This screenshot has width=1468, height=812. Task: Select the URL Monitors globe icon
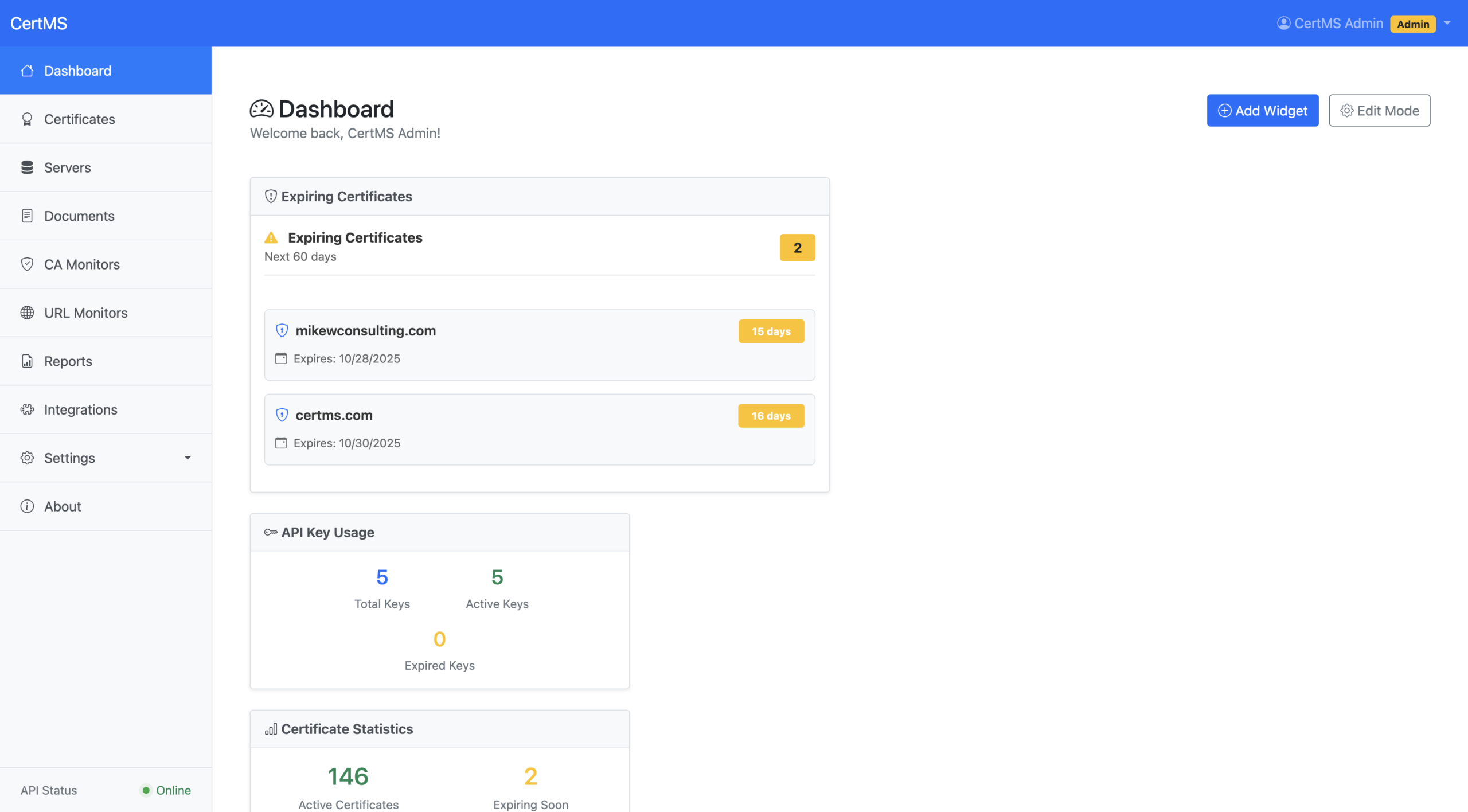click(28, 313)
